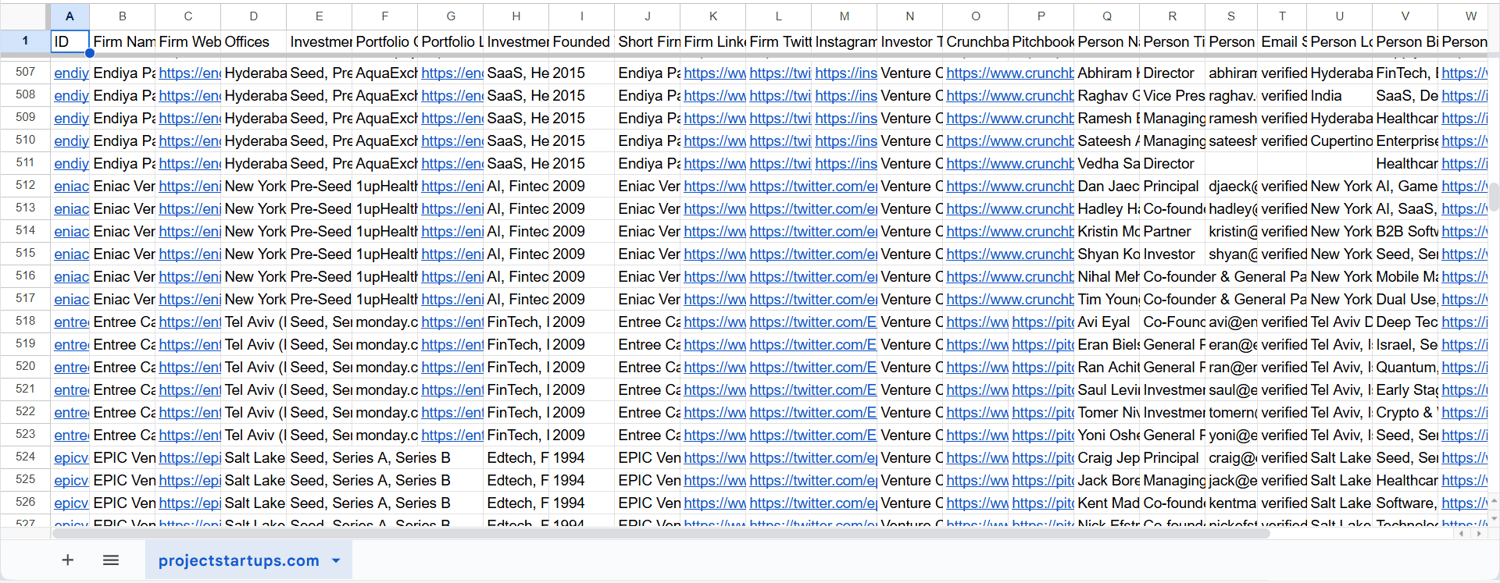The width and height of the screenshot is (1500, 583).
Task: Select row header 515
Action: tap(25, 254)
